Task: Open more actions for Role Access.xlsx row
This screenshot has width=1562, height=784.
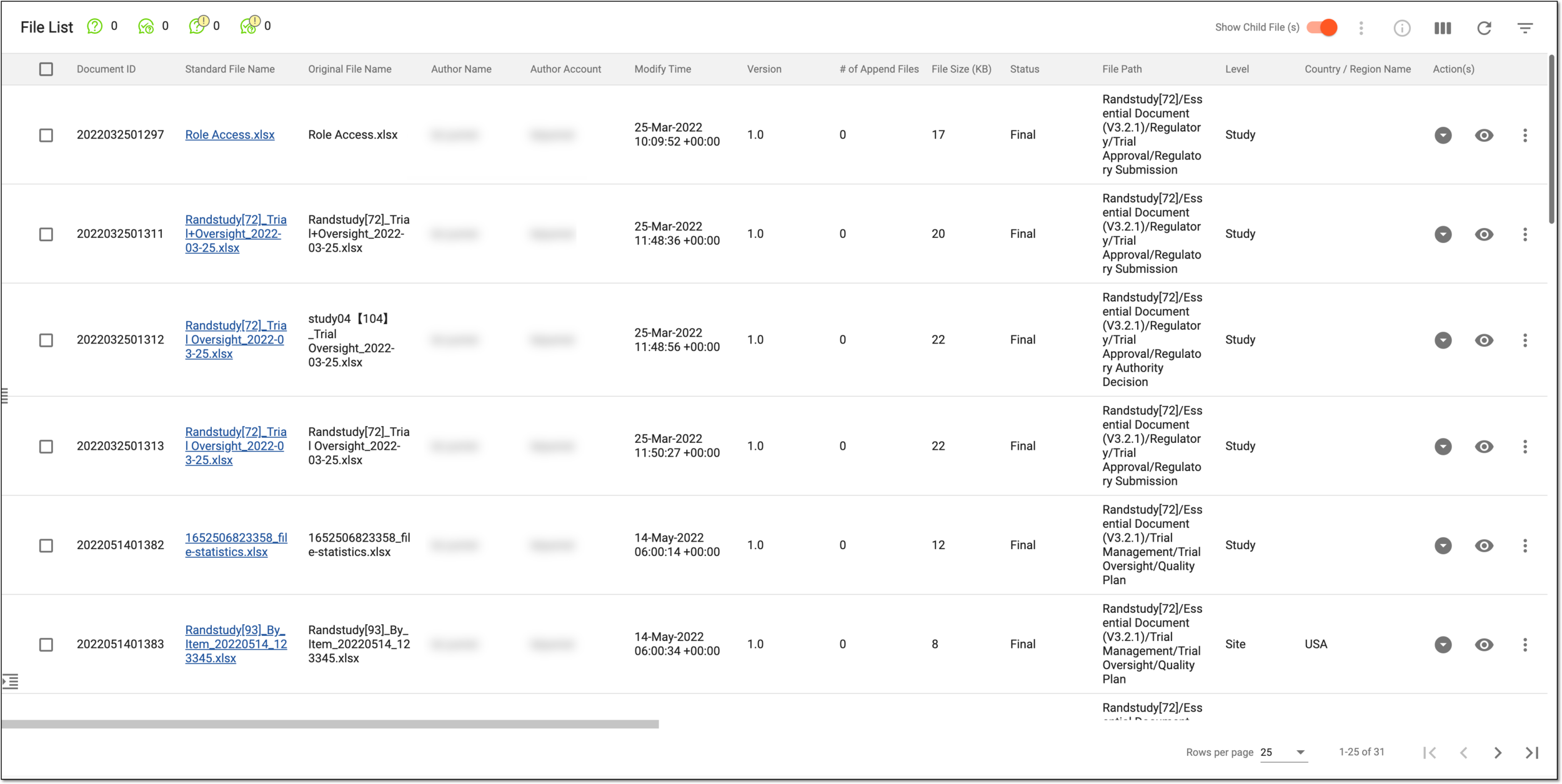Action: pos(1525,136)
